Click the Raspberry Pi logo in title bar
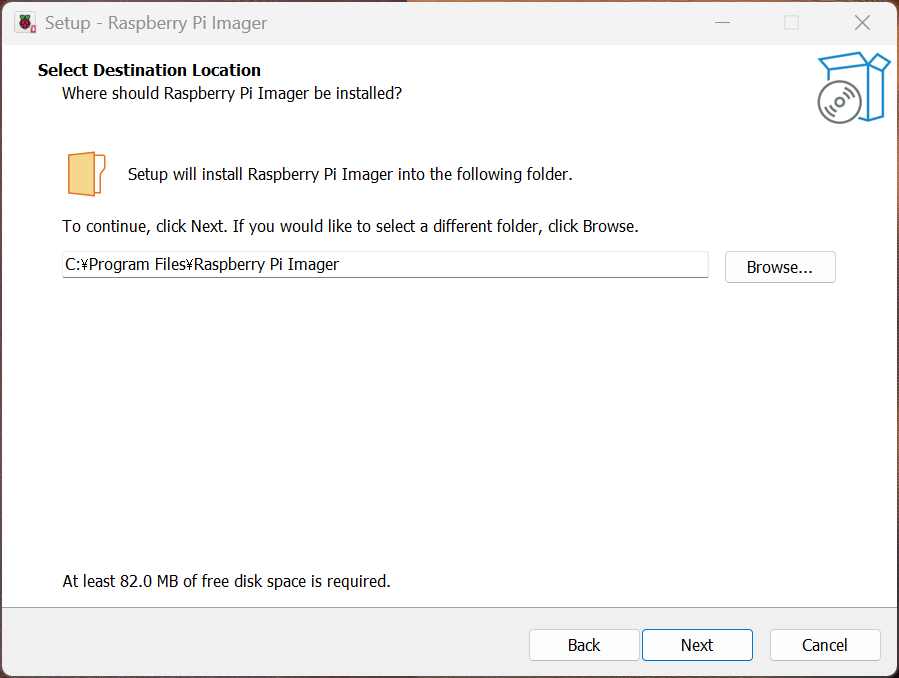The height and width of the screenshot is (678, 899). tap(25, 23)
